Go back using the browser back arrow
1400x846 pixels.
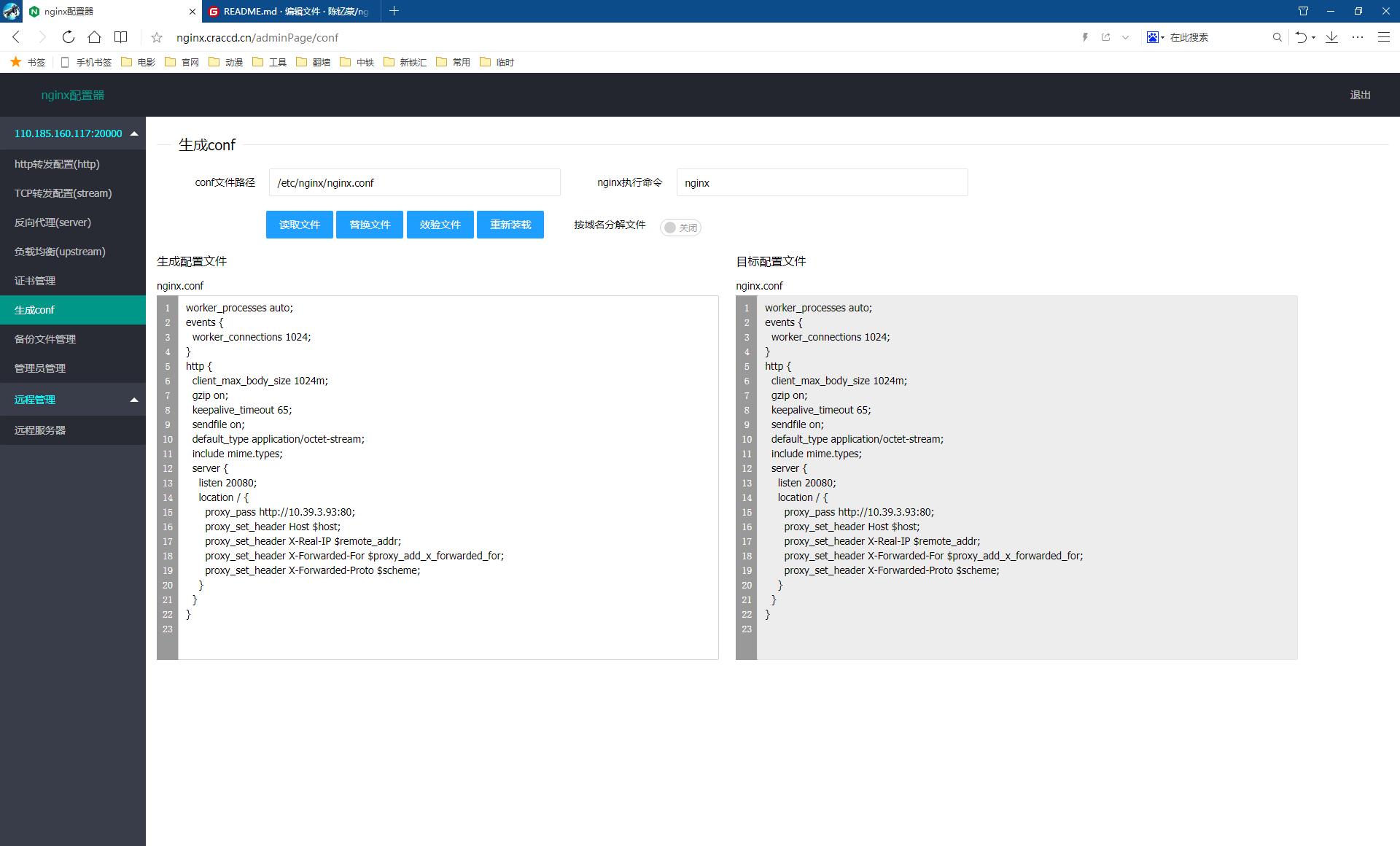[x=16, y=37]
